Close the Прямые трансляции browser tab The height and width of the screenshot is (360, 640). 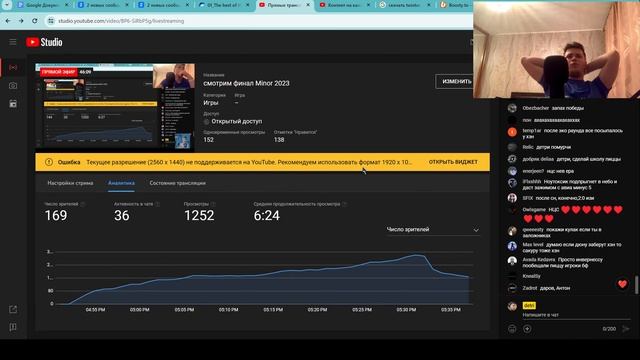[x=308, y=5]
